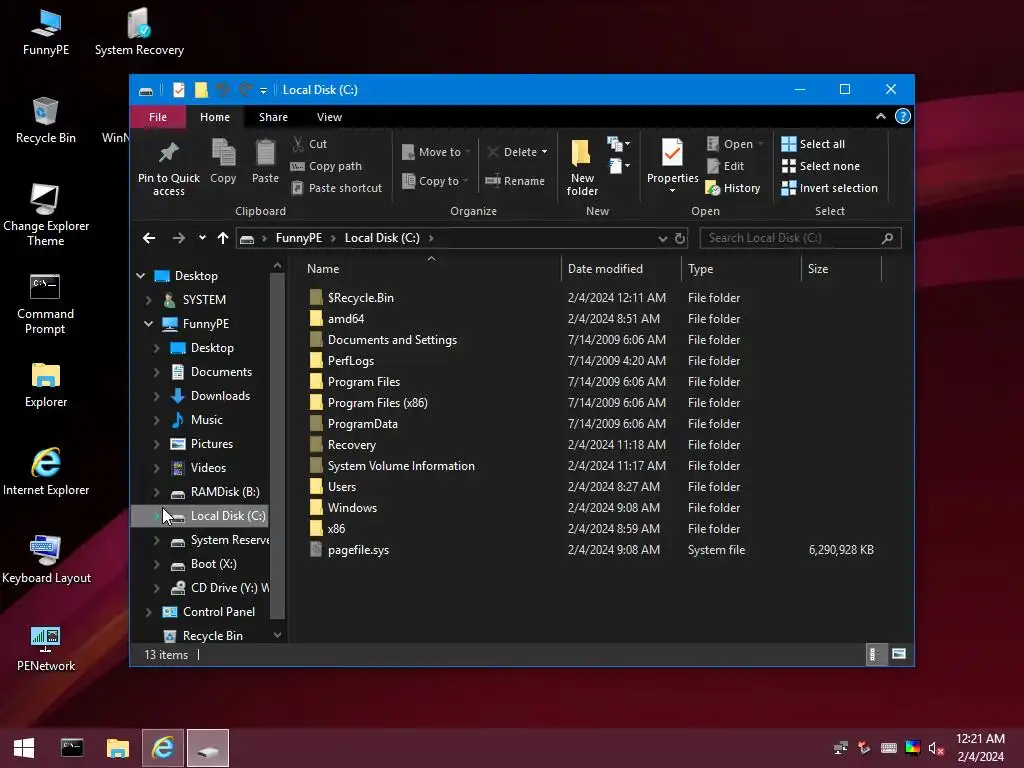The image size is (1024, 768).
Task: Click Paste shortcut in ribbon
Action: (x=336, y=188)
